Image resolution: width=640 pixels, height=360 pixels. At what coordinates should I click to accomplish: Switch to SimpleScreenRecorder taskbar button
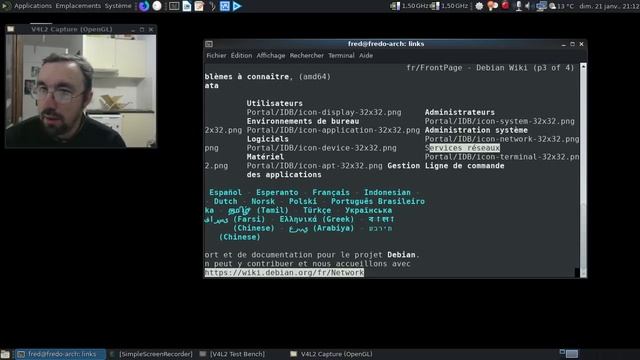click(151, 354)
